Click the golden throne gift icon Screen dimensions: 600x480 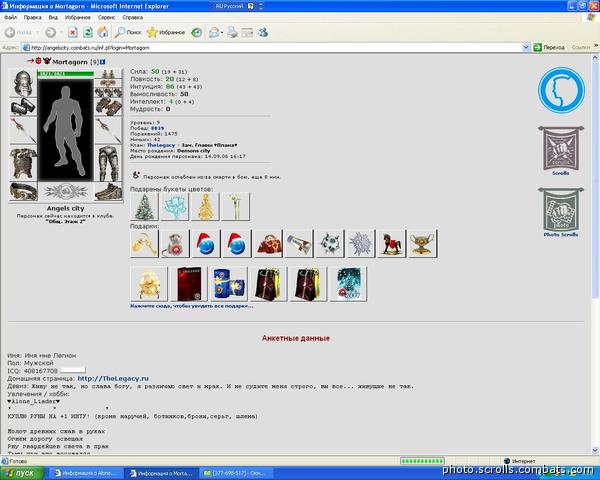point(149,284)
